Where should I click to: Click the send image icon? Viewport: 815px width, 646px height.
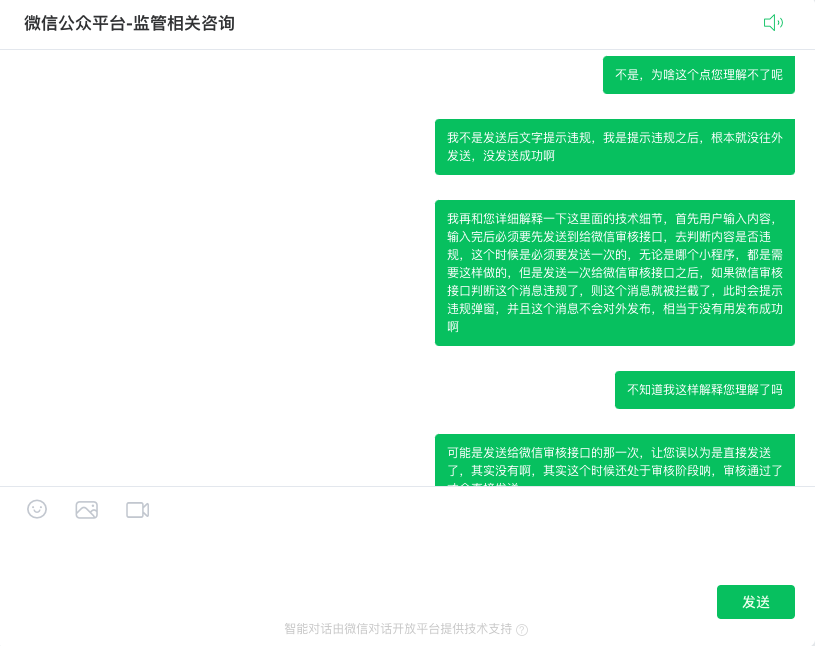(86, 510)
